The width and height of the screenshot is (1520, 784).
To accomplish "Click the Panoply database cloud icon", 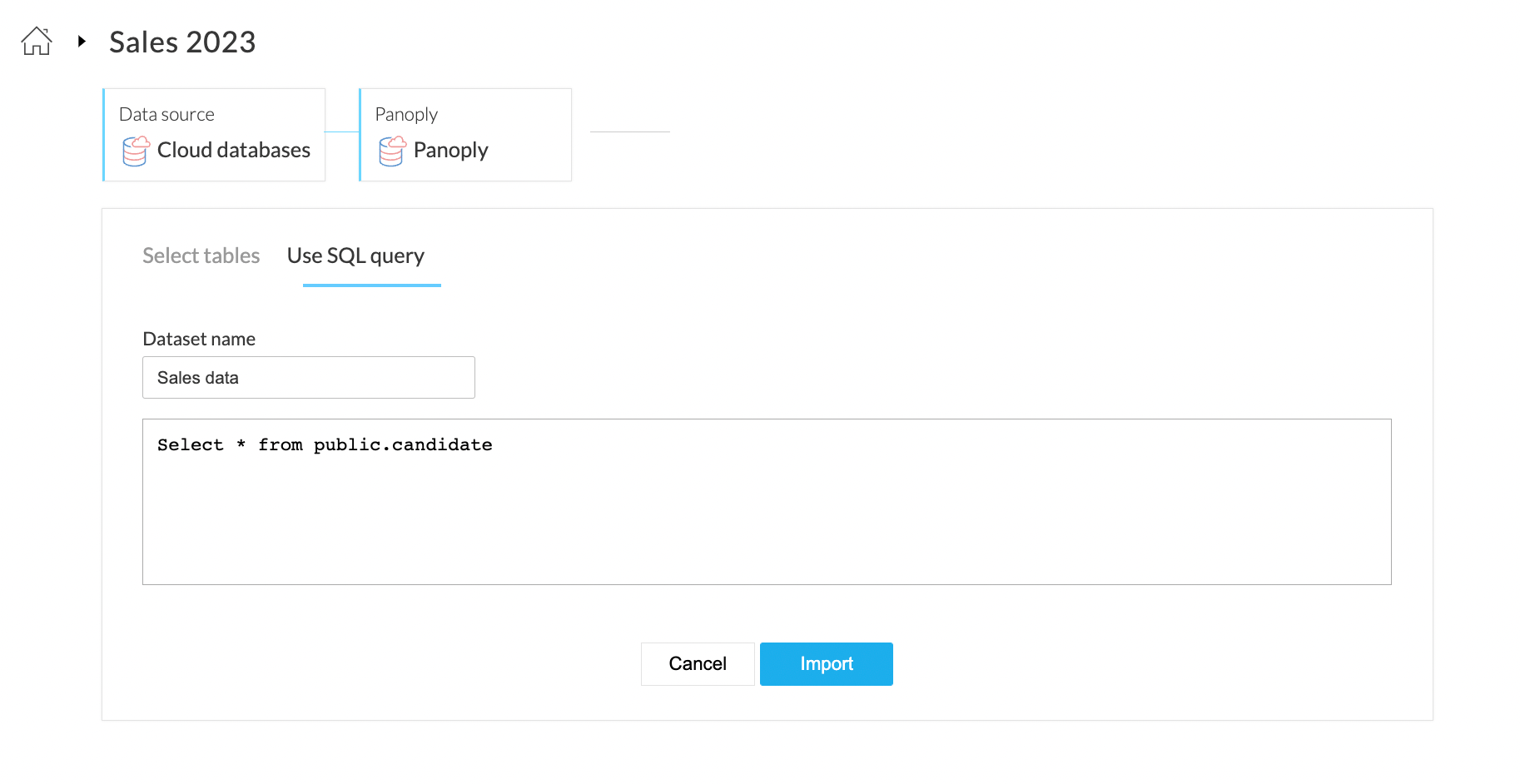I will [x=392, y=151].
